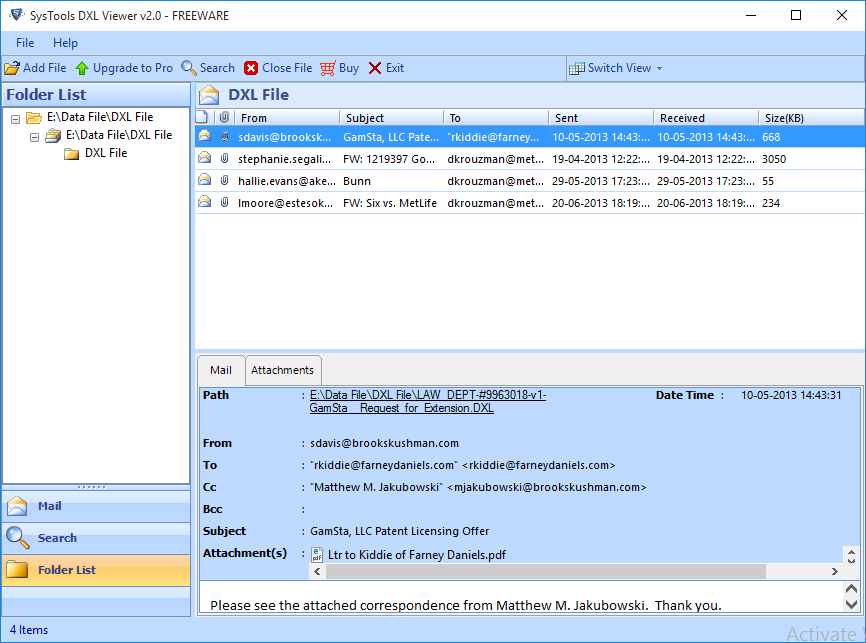Click the Exit toolbar button

[x=386, y=68]
